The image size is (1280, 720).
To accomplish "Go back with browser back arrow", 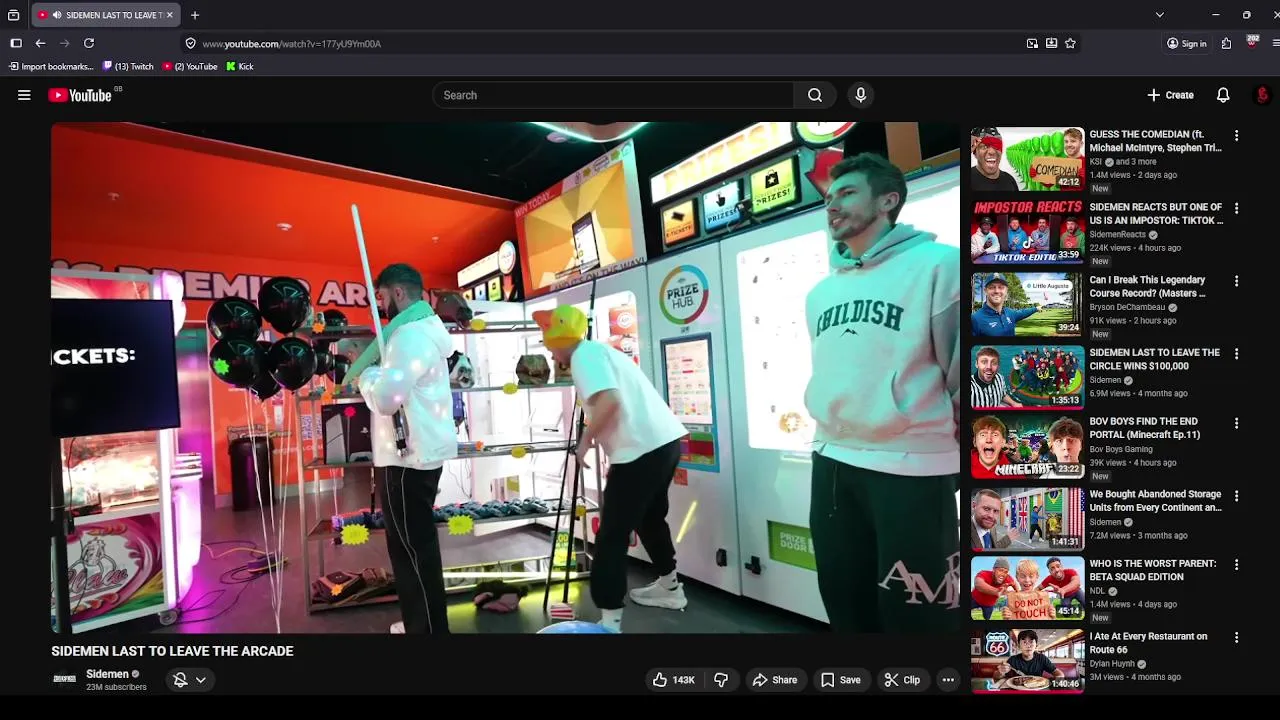I will pyautogui.click(x=40, y=43).
